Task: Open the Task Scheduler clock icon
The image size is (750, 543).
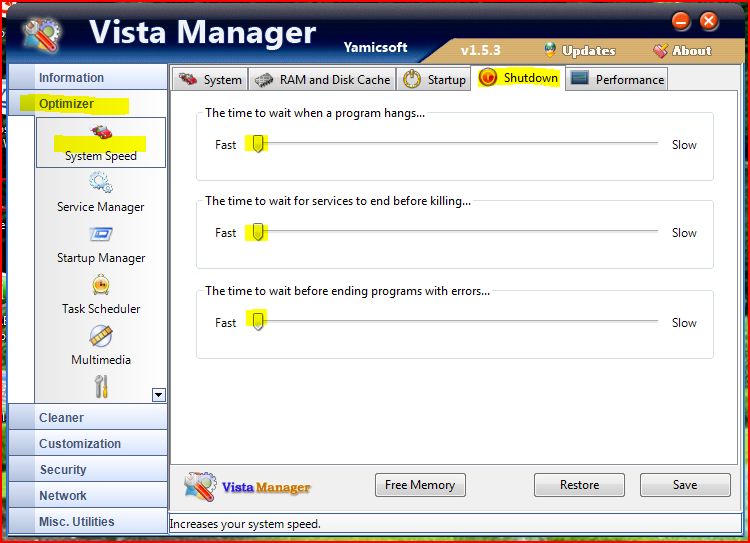Action: 101,286
